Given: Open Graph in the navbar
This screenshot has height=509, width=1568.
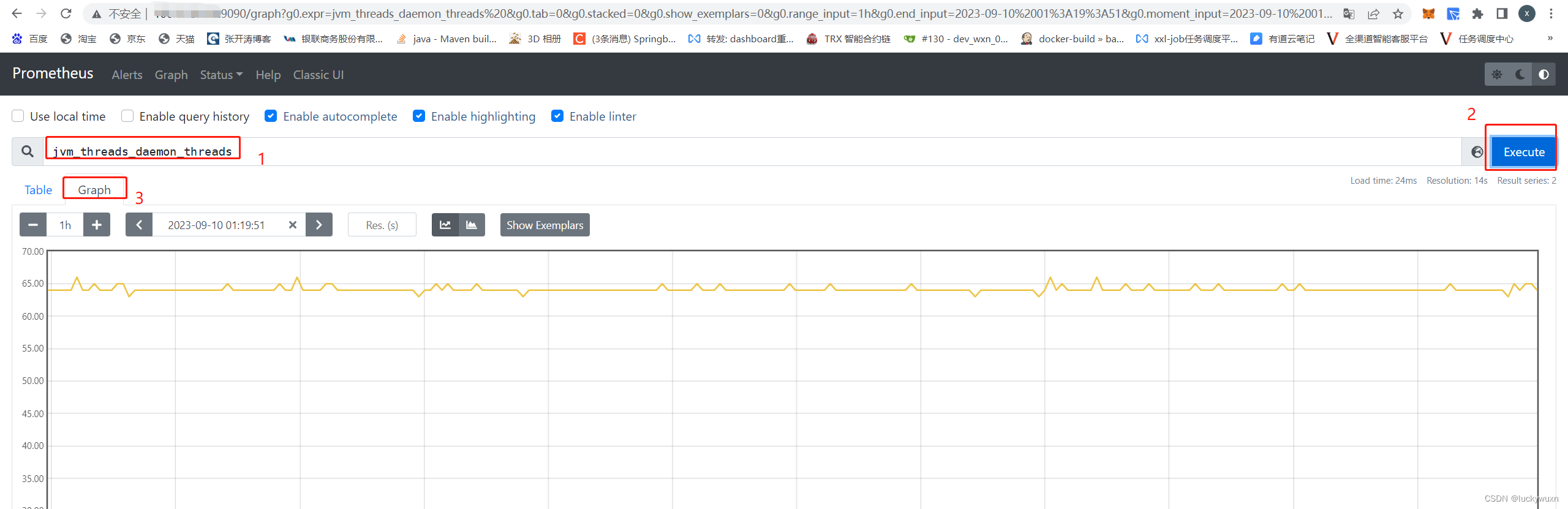Looking at the screenshot, I should [171, 75].
